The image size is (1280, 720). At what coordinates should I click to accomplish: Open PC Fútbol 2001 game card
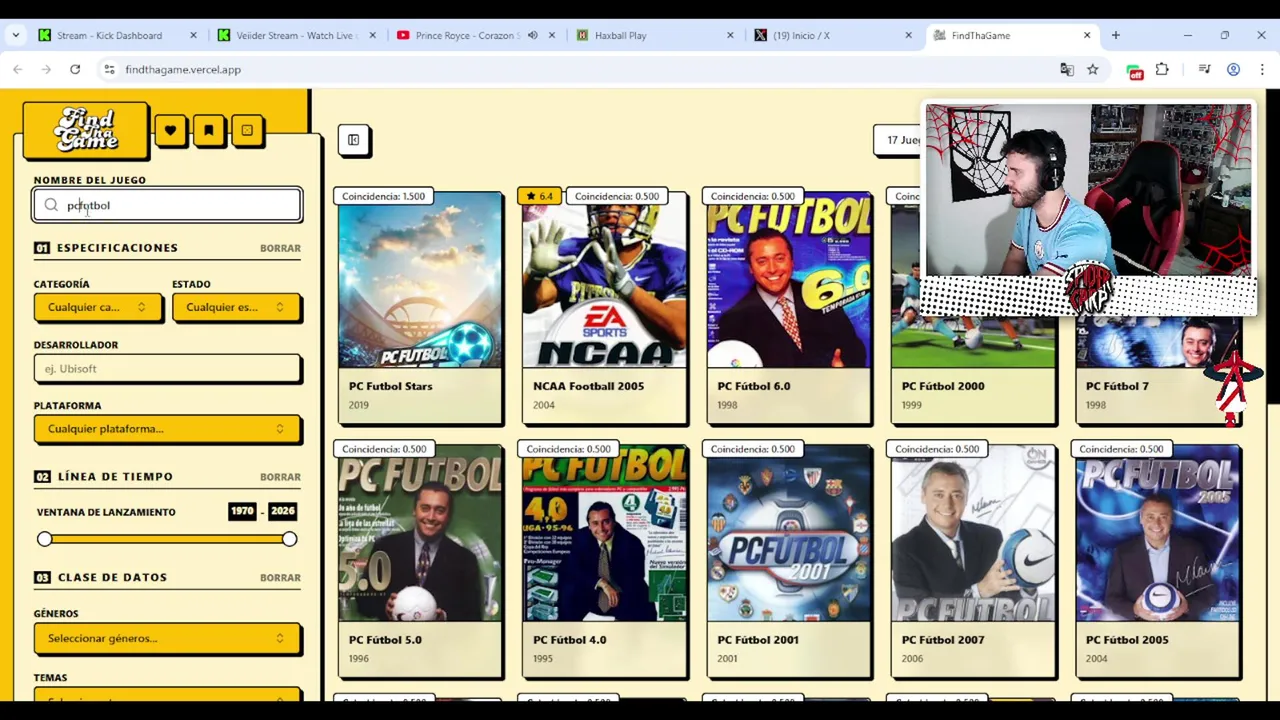[x=788, y=560]
